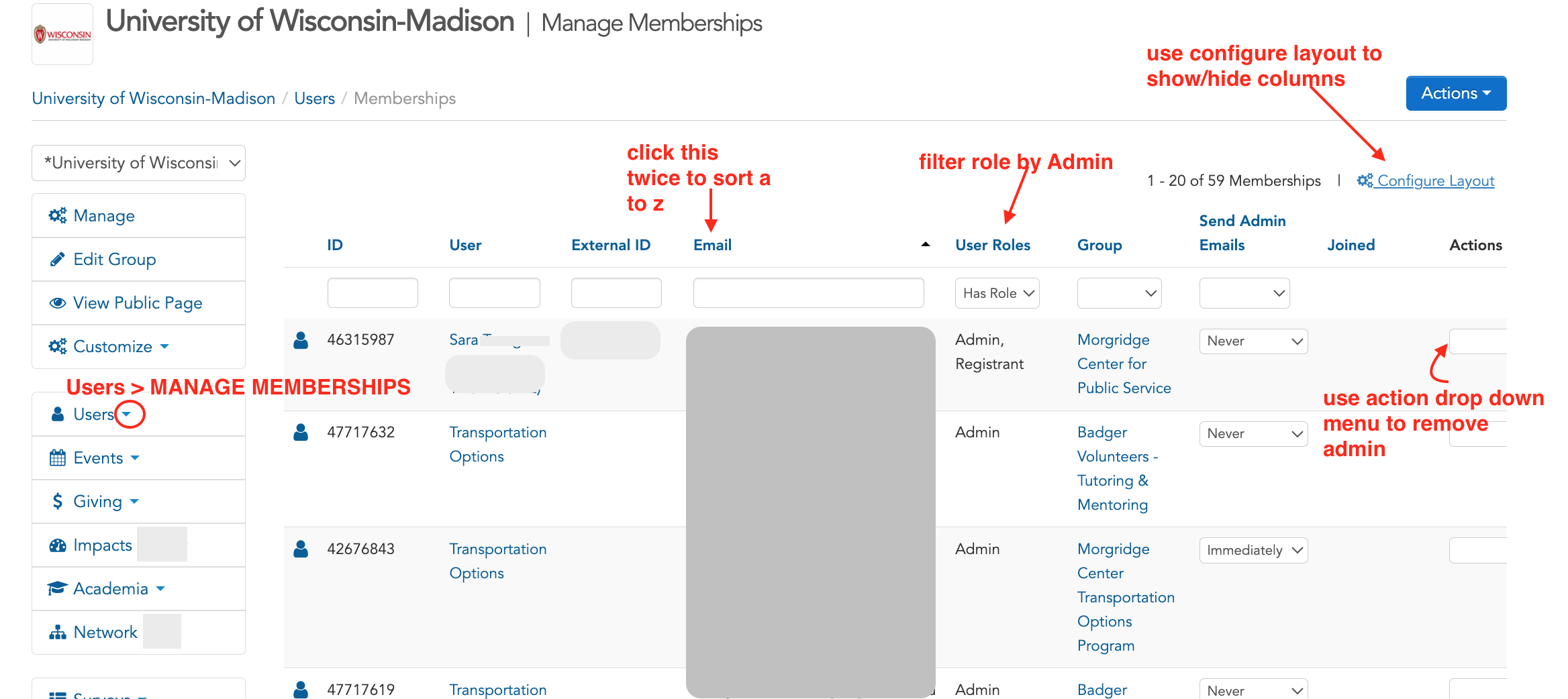Open Morgridge Center for Public Service group
The height and width of the screenshot is (699, 1568).
[x=1124, y=364]
